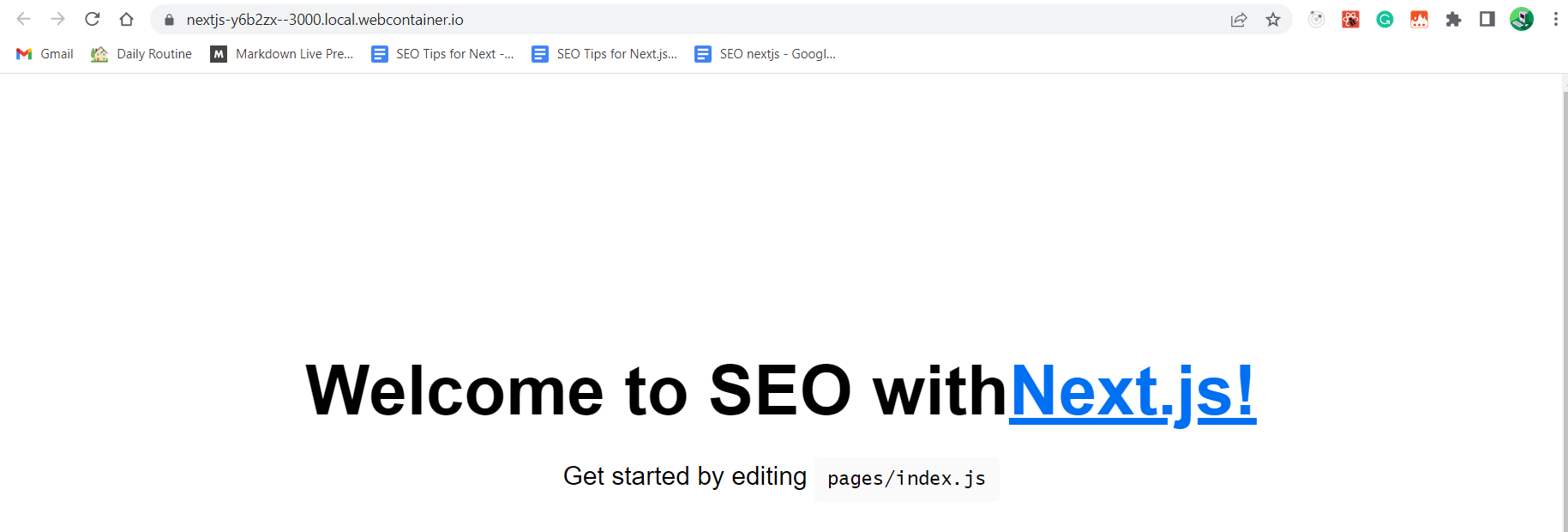Open the Daily Routine bookmark
Viewport: 1568px width, 532px height.
[141, 54]
